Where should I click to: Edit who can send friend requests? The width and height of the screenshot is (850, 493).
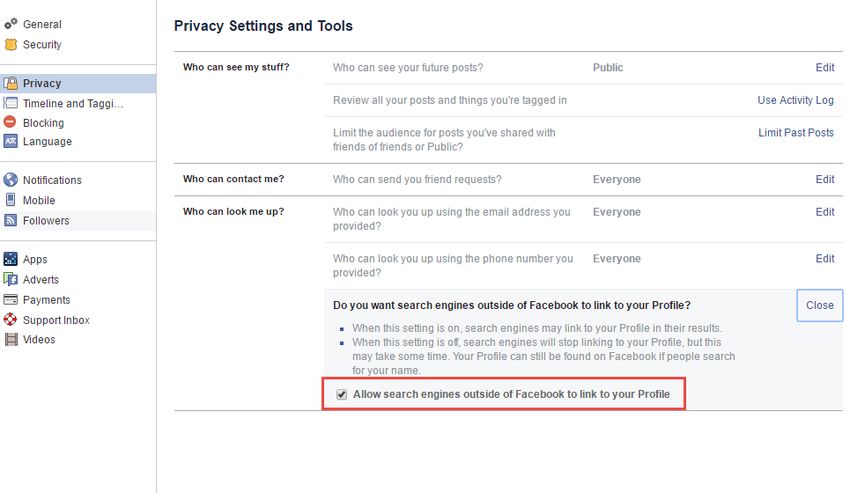pos(825,179)
